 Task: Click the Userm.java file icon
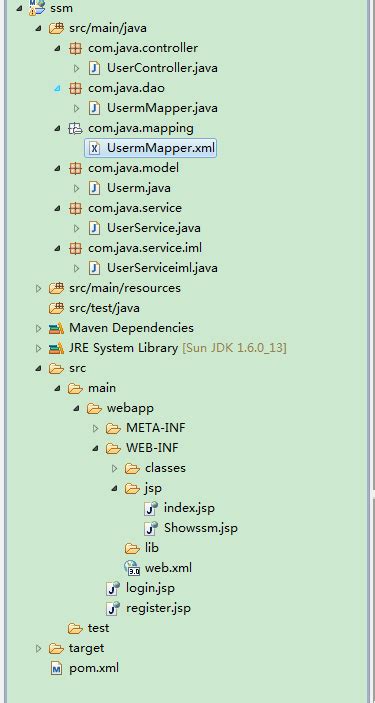tap(94, 188)
